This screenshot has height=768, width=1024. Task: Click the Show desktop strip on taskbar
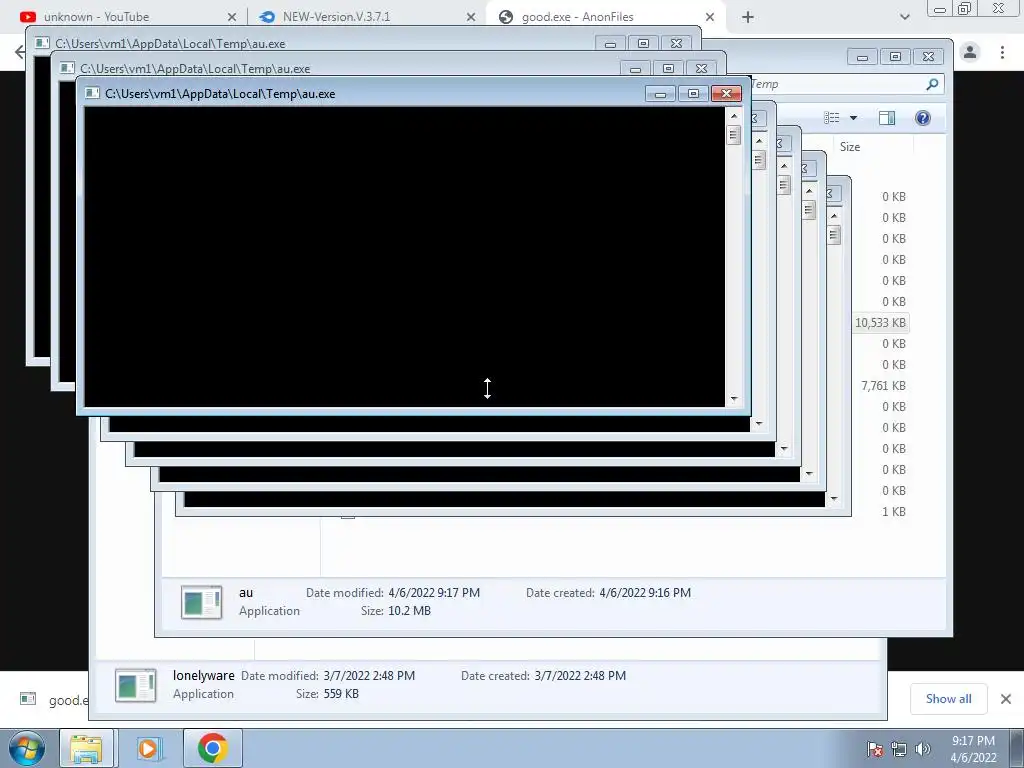tap(1017, 748)
